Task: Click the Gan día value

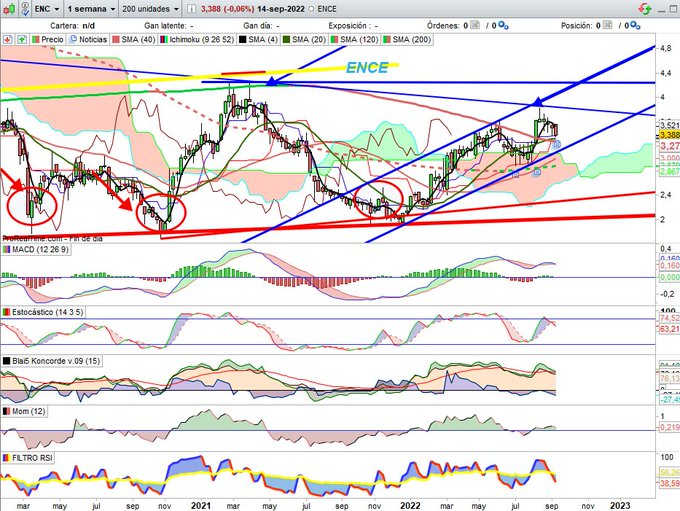Action: 278,26
